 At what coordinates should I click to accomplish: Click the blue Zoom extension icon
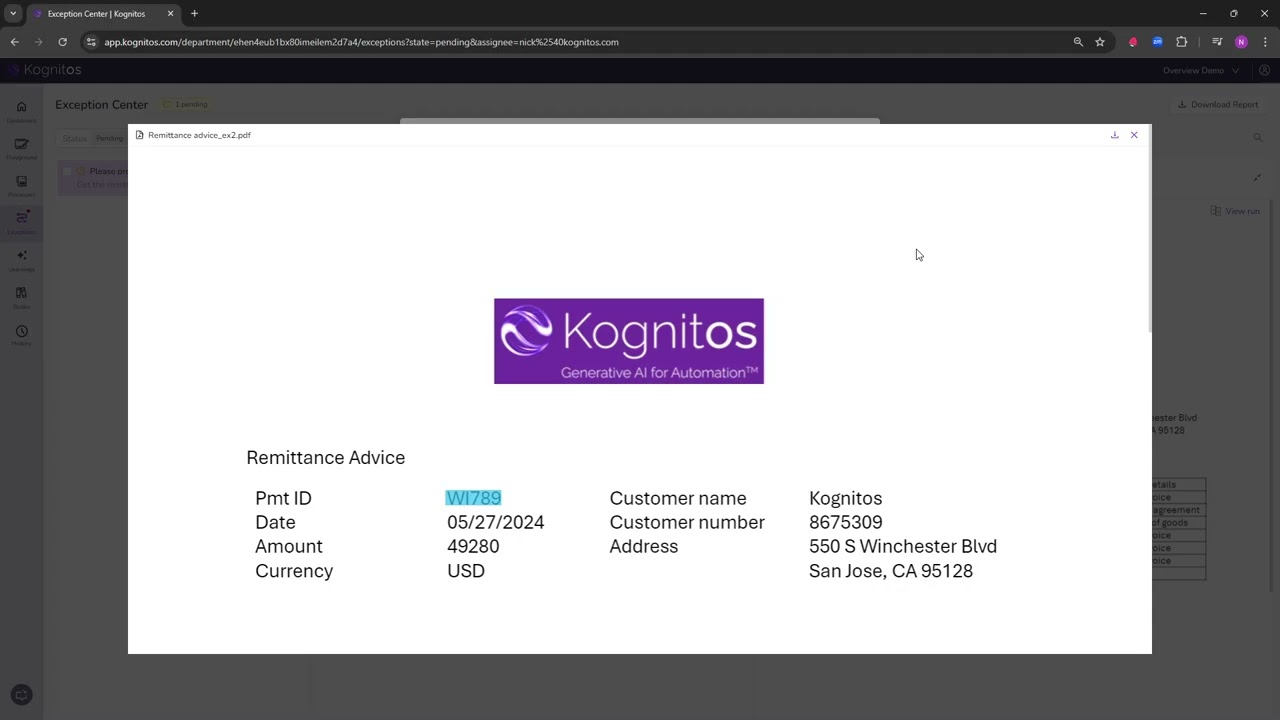pos(1157,42)
